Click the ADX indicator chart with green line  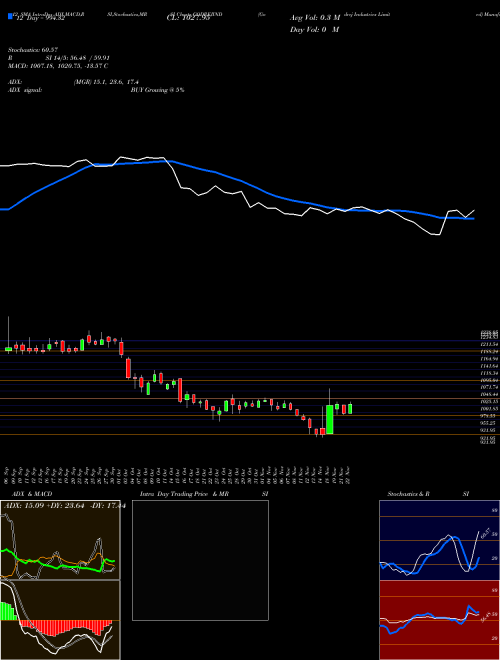(x=60, y=540)
